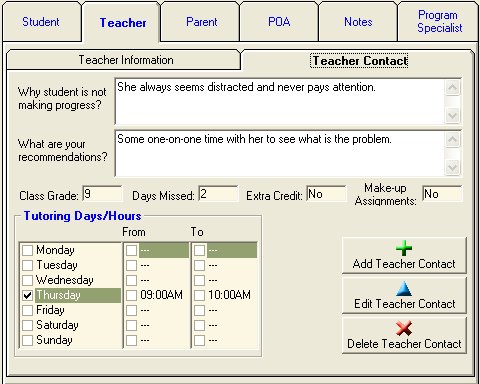Click the Days Missed field
480x384 pixels.
(x=218, y=194)
